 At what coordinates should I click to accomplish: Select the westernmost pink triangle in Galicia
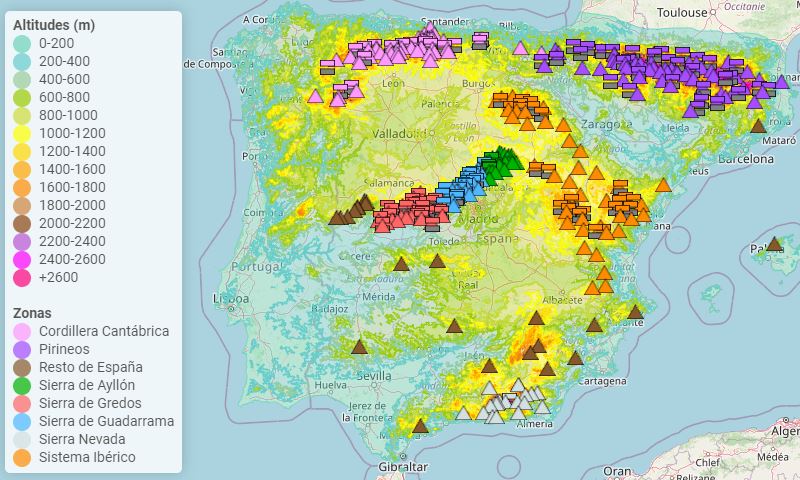coord(316,97)
